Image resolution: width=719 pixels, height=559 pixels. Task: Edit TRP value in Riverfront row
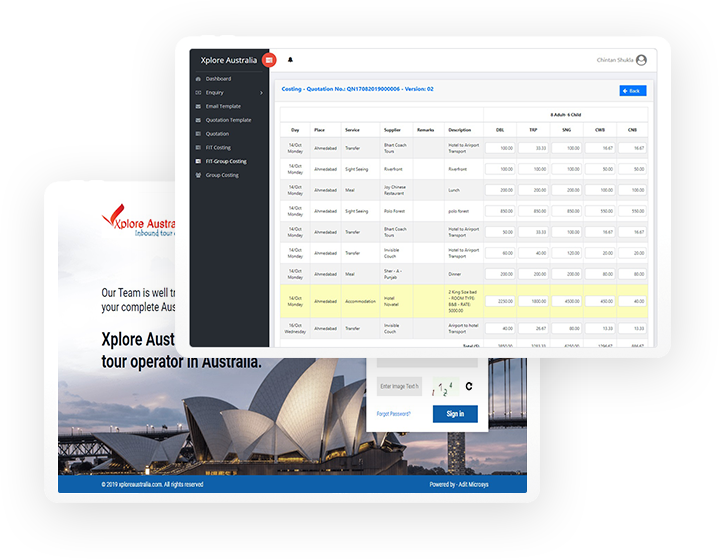tap(533, 169)
